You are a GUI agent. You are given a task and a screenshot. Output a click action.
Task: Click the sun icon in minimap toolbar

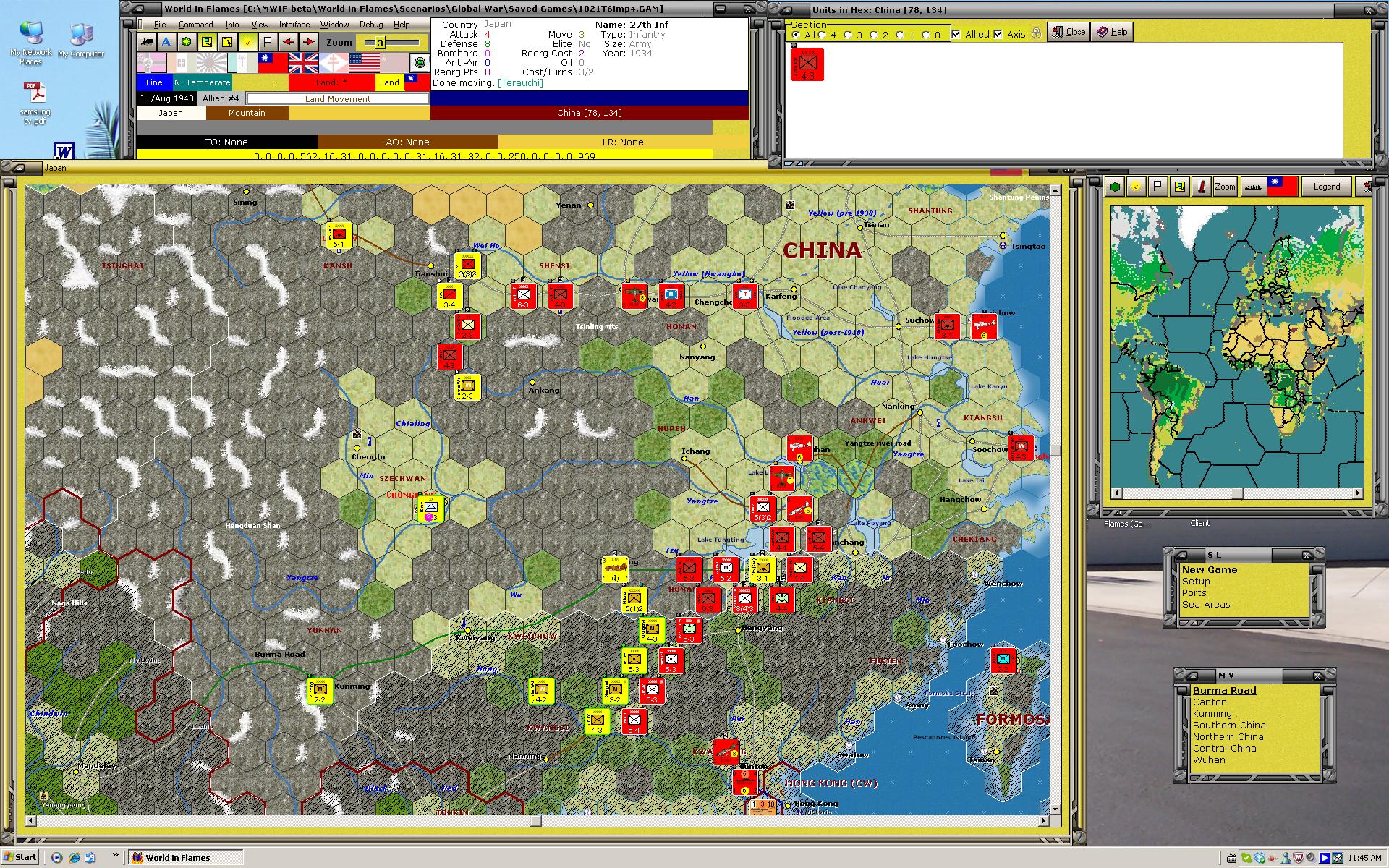point(1137,187)
